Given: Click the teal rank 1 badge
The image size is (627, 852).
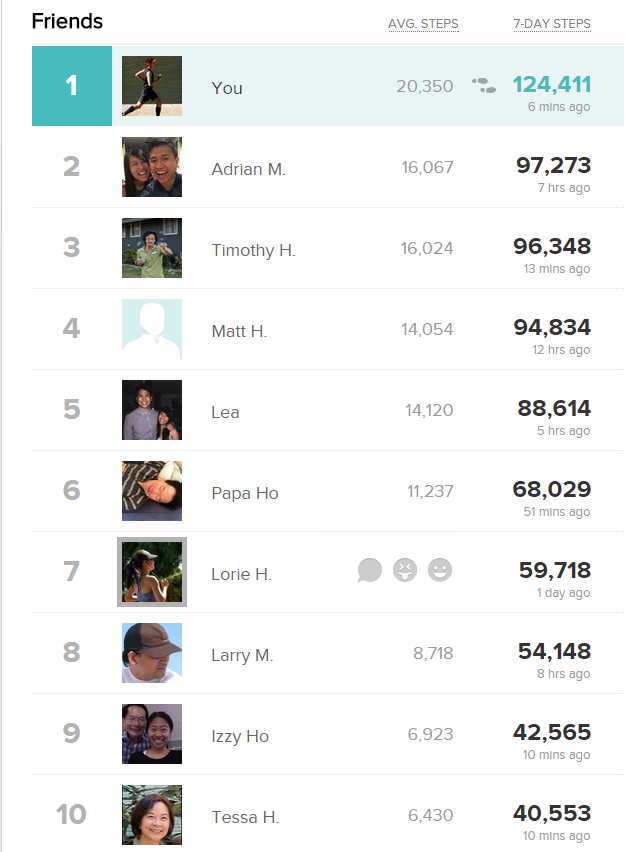Looking at the screenshot, I should click(x=72, y=86).
